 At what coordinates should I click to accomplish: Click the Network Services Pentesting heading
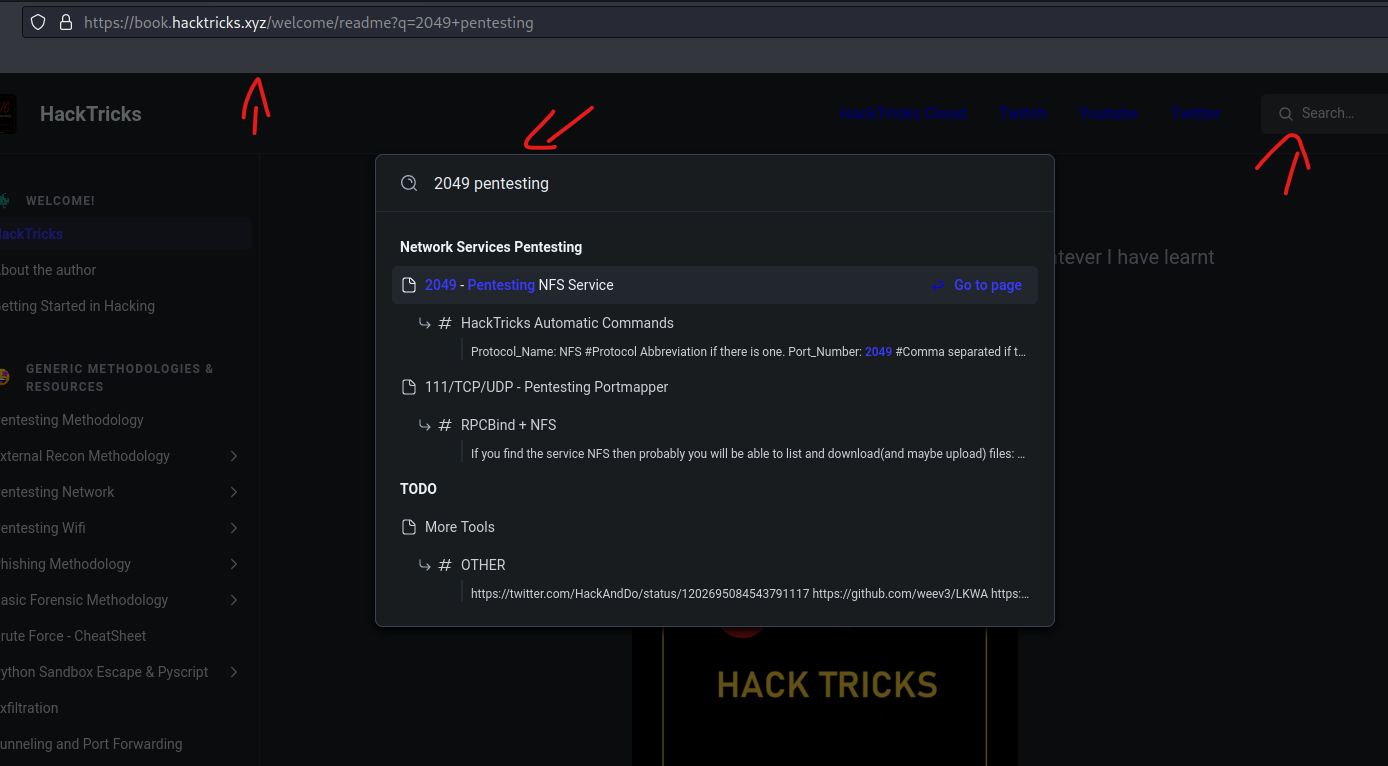pyautogui.click(x=491, y=247)
